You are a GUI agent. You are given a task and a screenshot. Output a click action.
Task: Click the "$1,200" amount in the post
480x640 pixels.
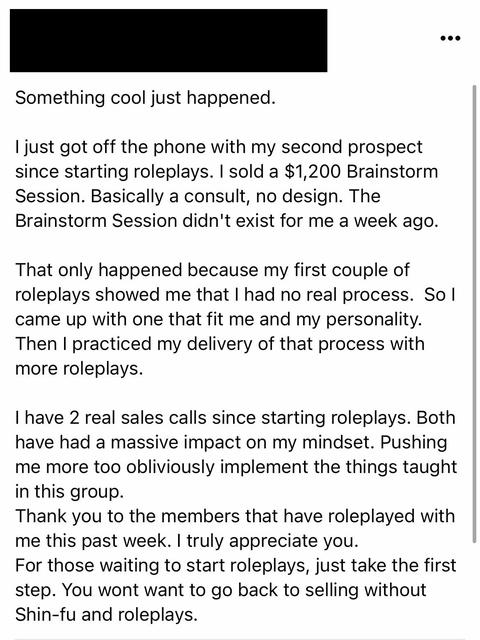[312, 172]
